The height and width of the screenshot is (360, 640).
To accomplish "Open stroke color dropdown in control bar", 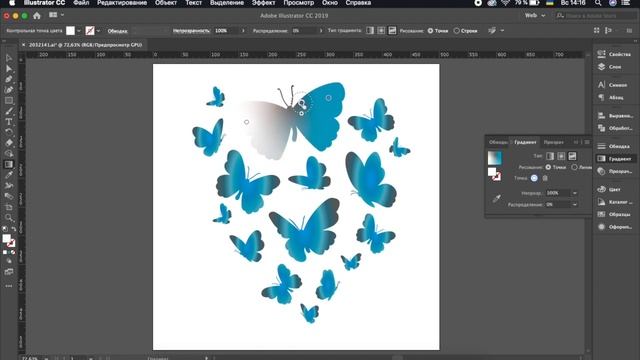I will click(x=98, y=31).
